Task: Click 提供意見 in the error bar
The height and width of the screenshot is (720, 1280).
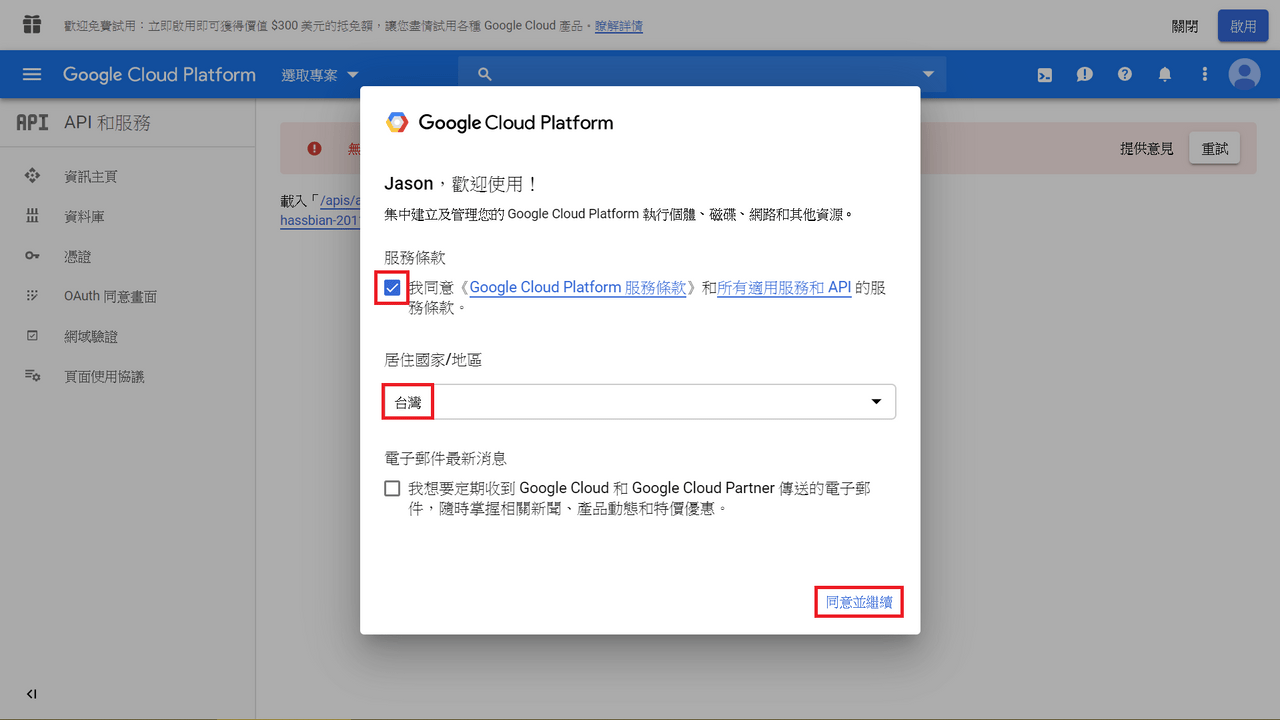Action: pos(1147,149)
